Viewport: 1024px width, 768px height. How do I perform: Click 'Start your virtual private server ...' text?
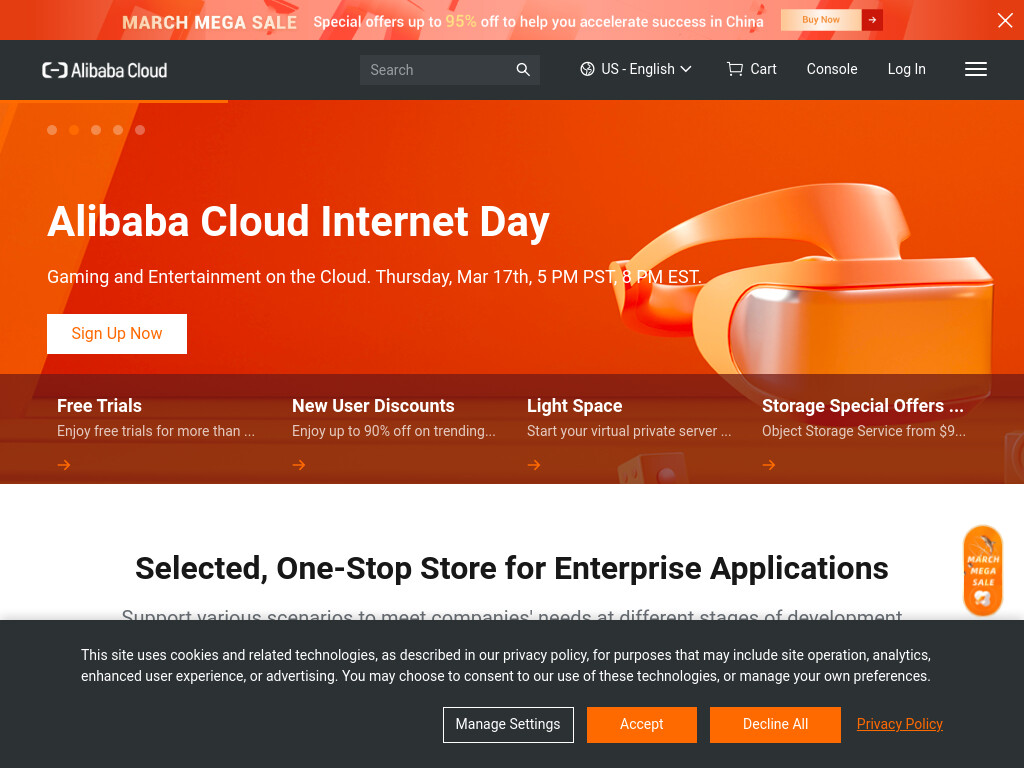629,431
